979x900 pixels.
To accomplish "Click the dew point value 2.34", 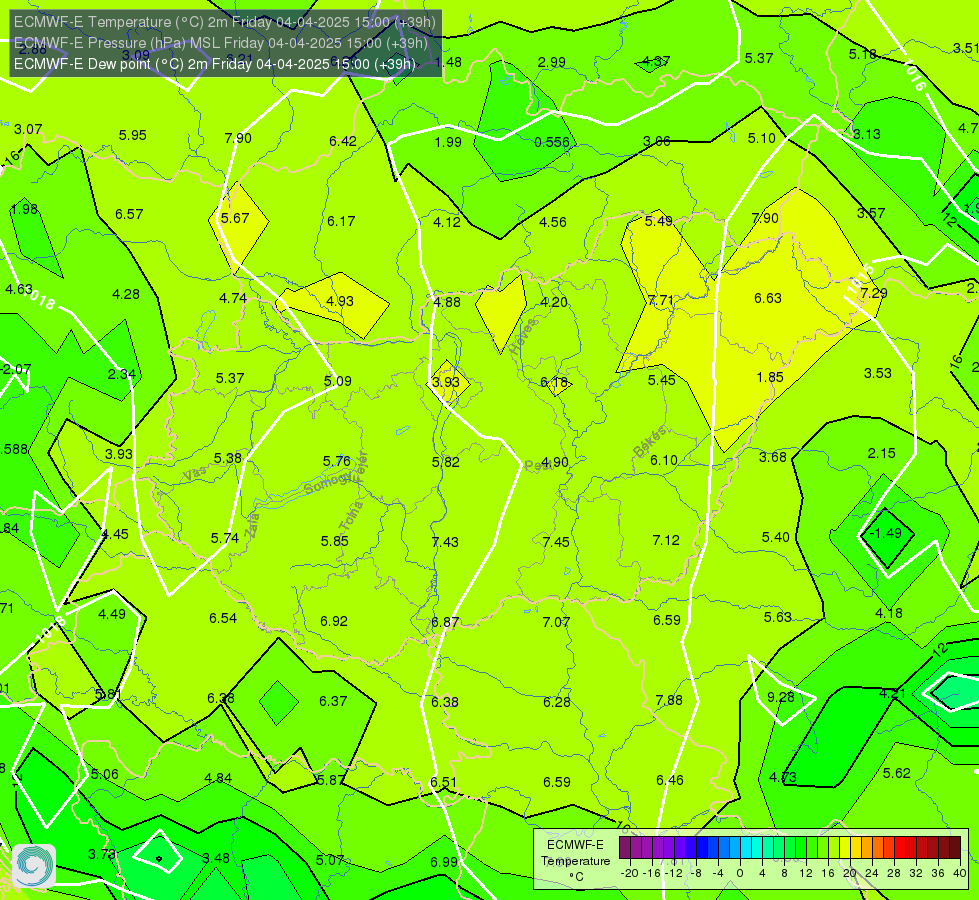I will 121,374.
